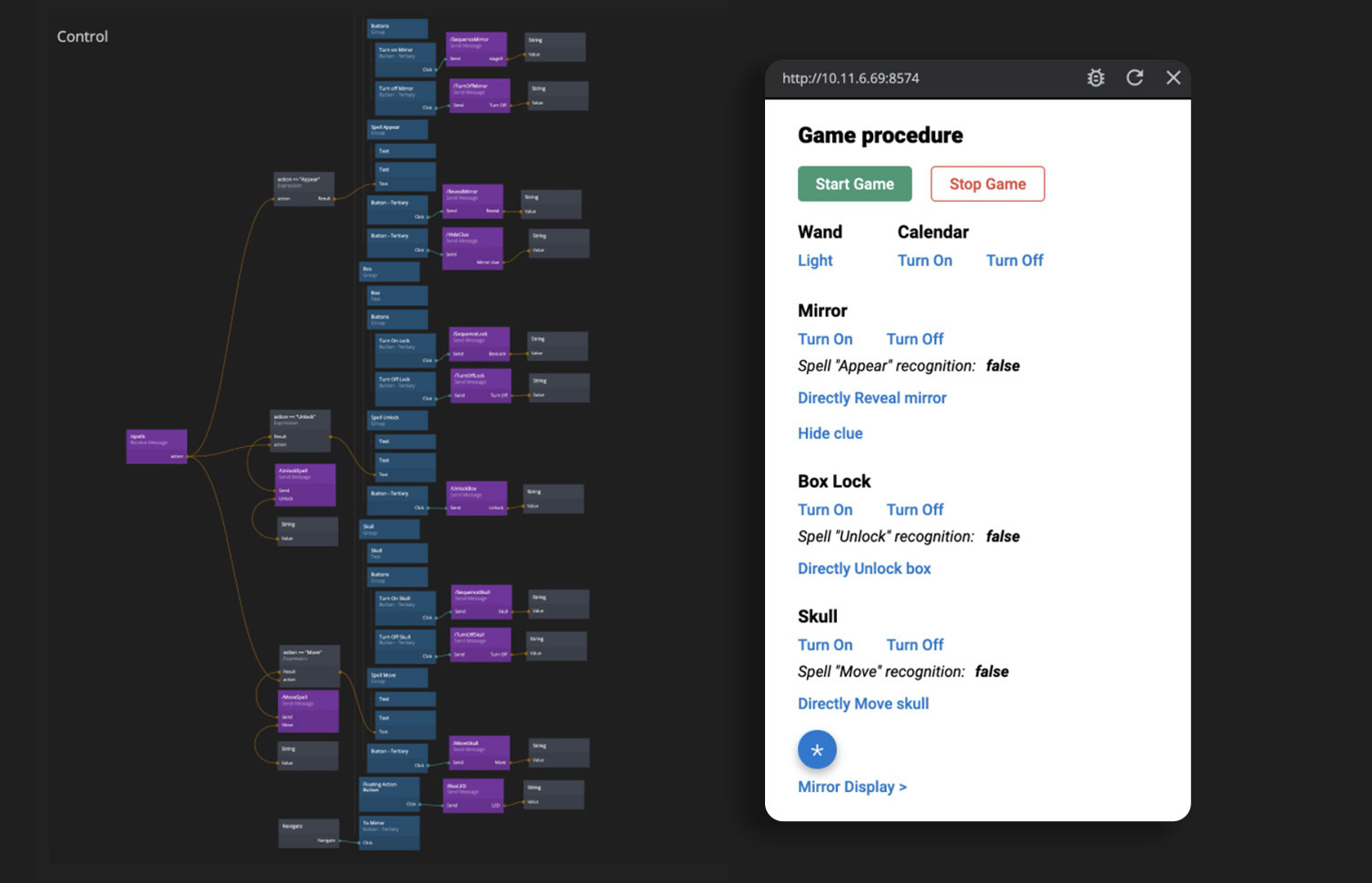
Task: Click the green Start Game button
Action: coord(854,184)
